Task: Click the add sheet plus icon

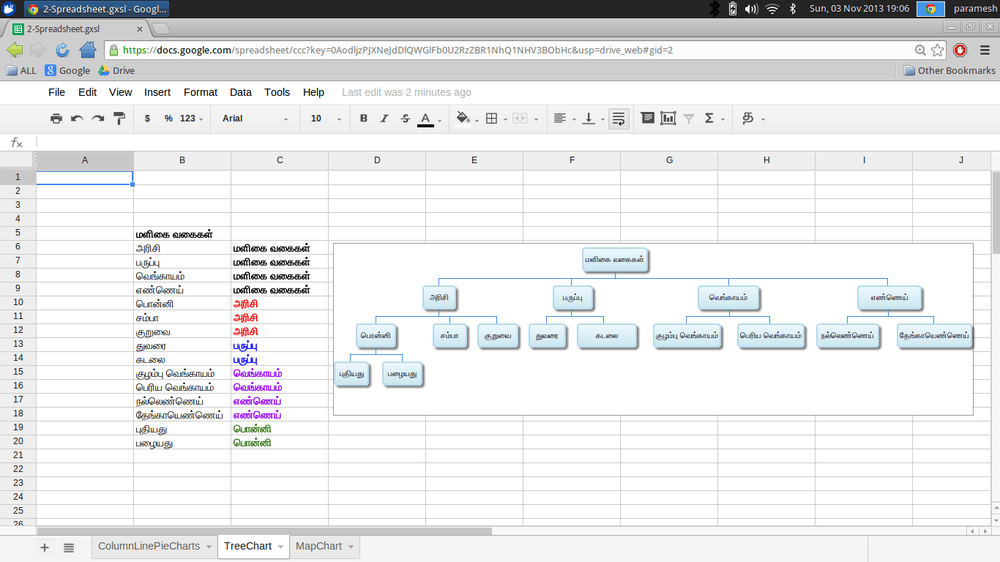Action: point(44,547)
